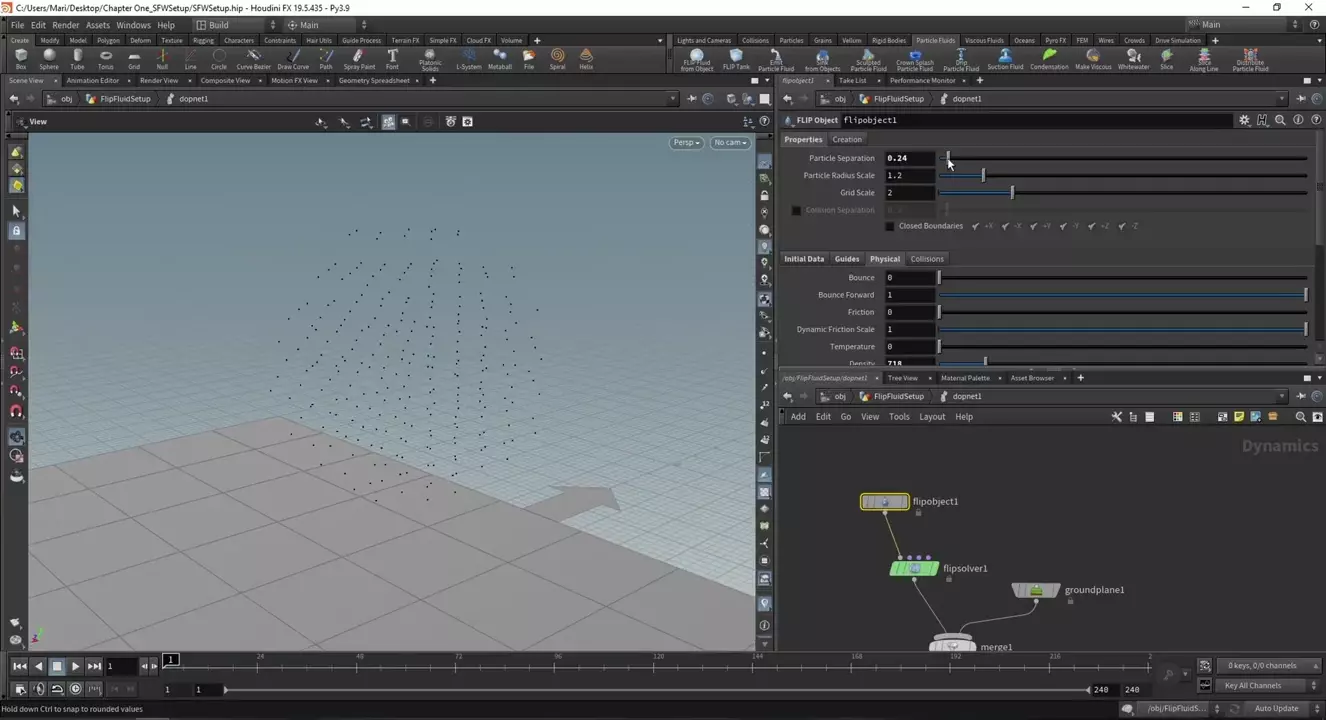Expand the Key All Channels dropdown
The width and height of the screenshot is (1326, 720).
1258,686
